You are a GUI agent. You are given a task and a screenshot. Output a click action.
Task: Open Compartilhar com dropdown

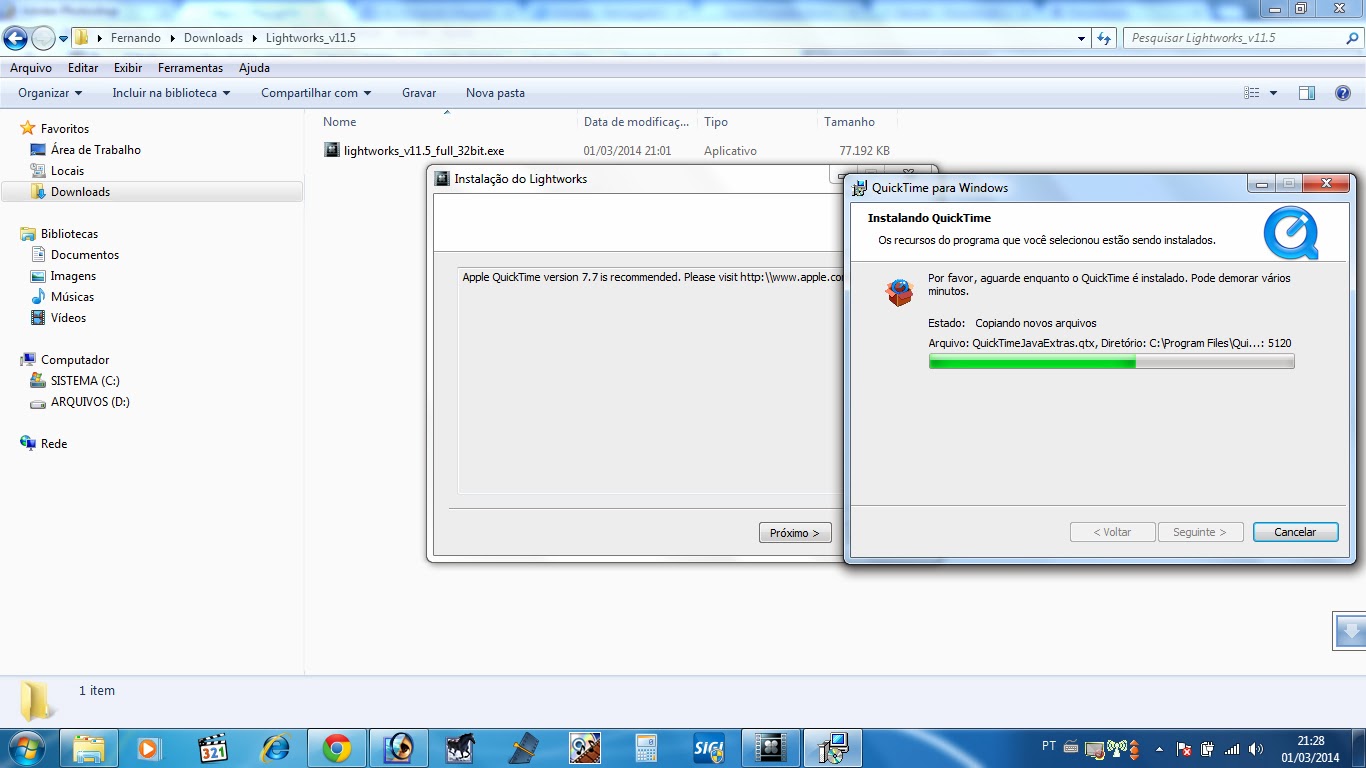tap(316, 93)
